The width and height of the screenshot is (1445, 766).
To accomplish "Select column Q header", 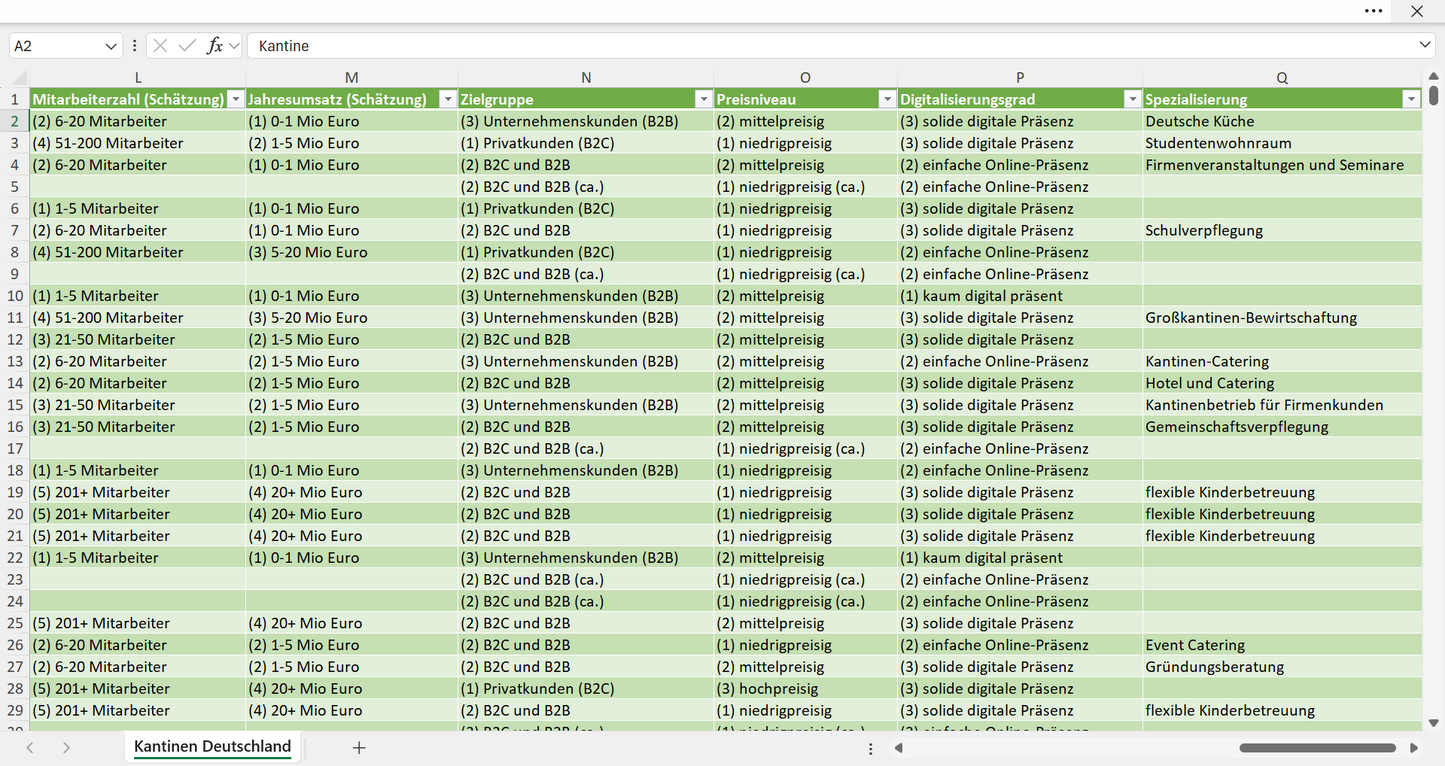I will pos(1282,78).
